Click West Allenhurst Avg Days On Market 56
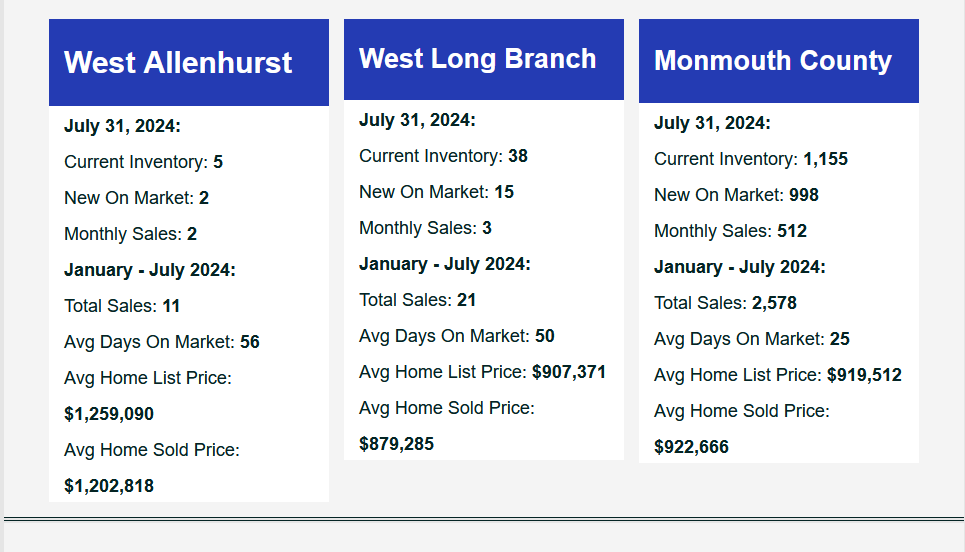This screenshot has height=552, width=965. pyautogui.click(x=249, y=342)
